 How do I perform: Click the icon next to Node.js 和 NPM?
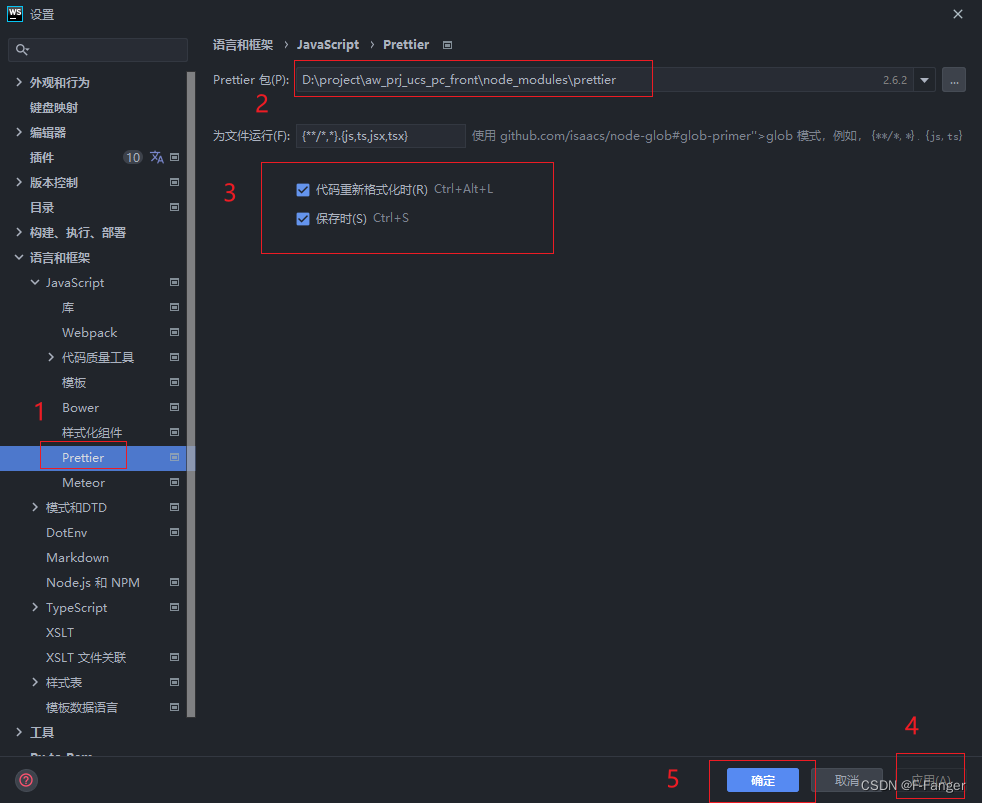pos(174,582)
